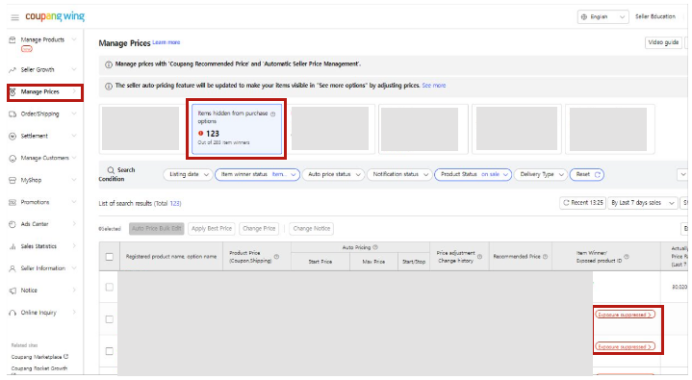Open the Sales Statistics menu item
The height and width of the screenshot is (380, 692).
pyautogui.click(x=42, y=246)
